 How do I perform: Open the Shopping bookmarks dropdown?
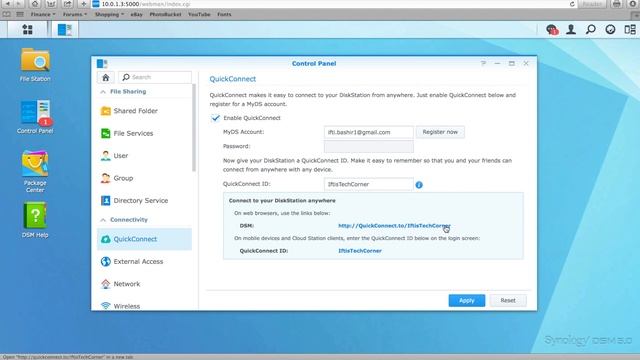point(109,14)
